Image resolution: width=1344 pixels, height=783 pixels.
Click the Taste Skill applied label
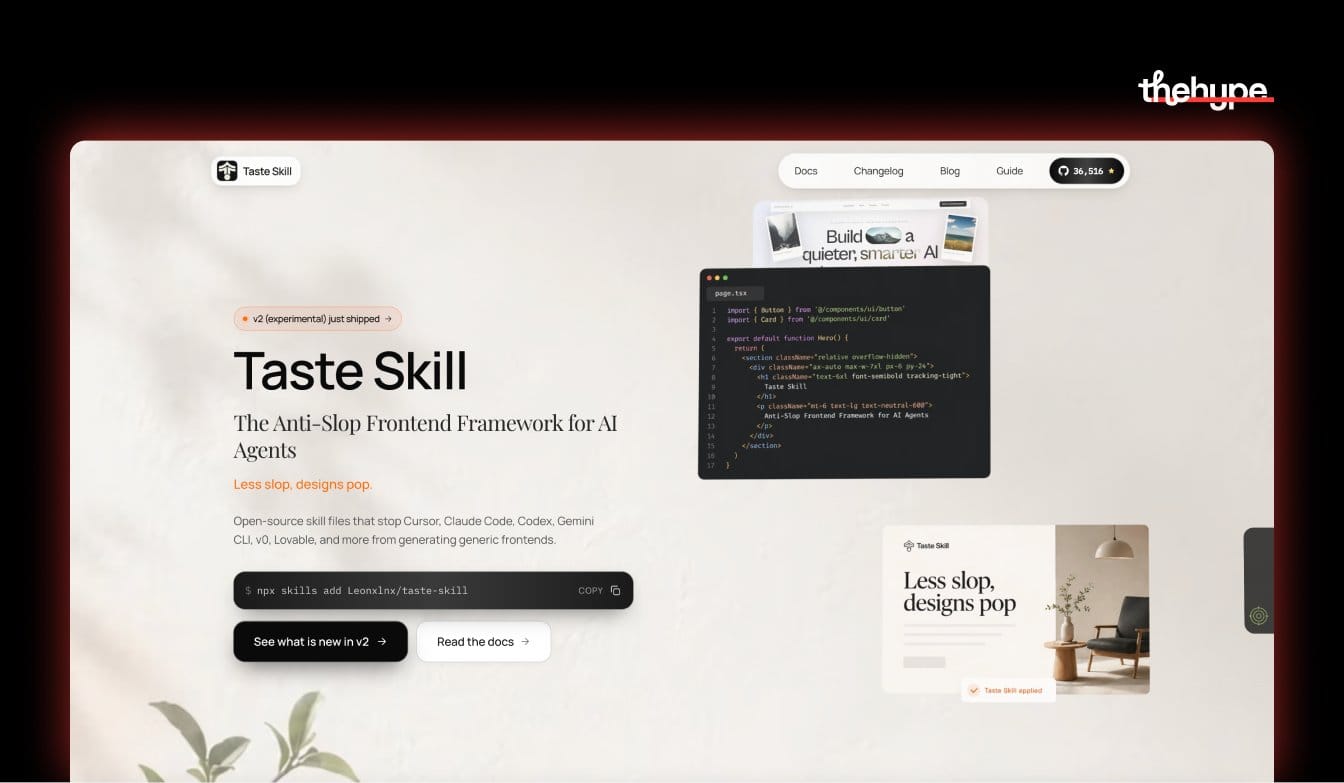coord(1013,691)
